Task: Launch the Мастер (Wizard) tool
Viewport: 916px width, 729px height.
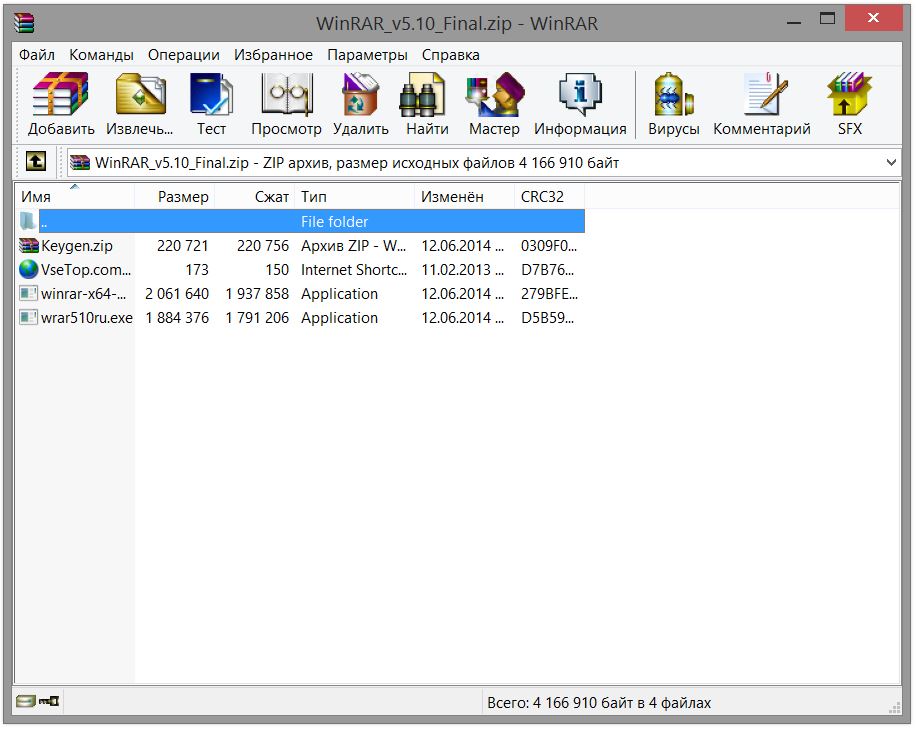Action: point(494,94)
